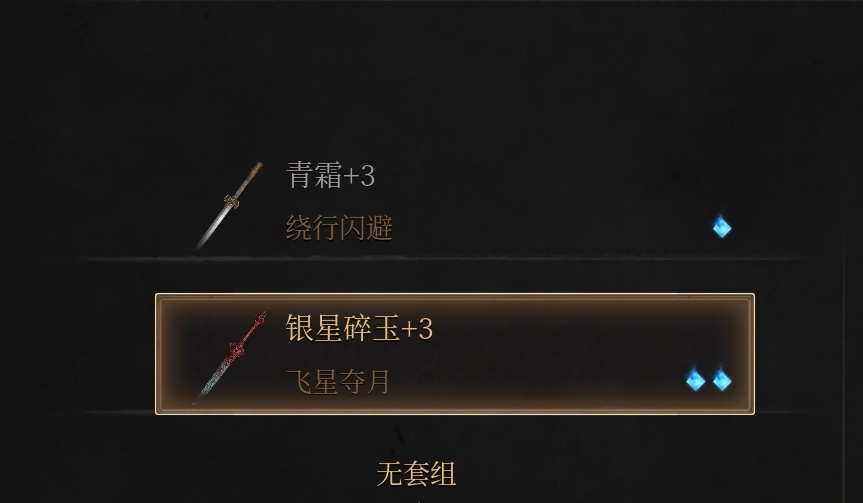Choose the 银星碎玉+3 weapon name
863x503 pixels.
point(359,329)
